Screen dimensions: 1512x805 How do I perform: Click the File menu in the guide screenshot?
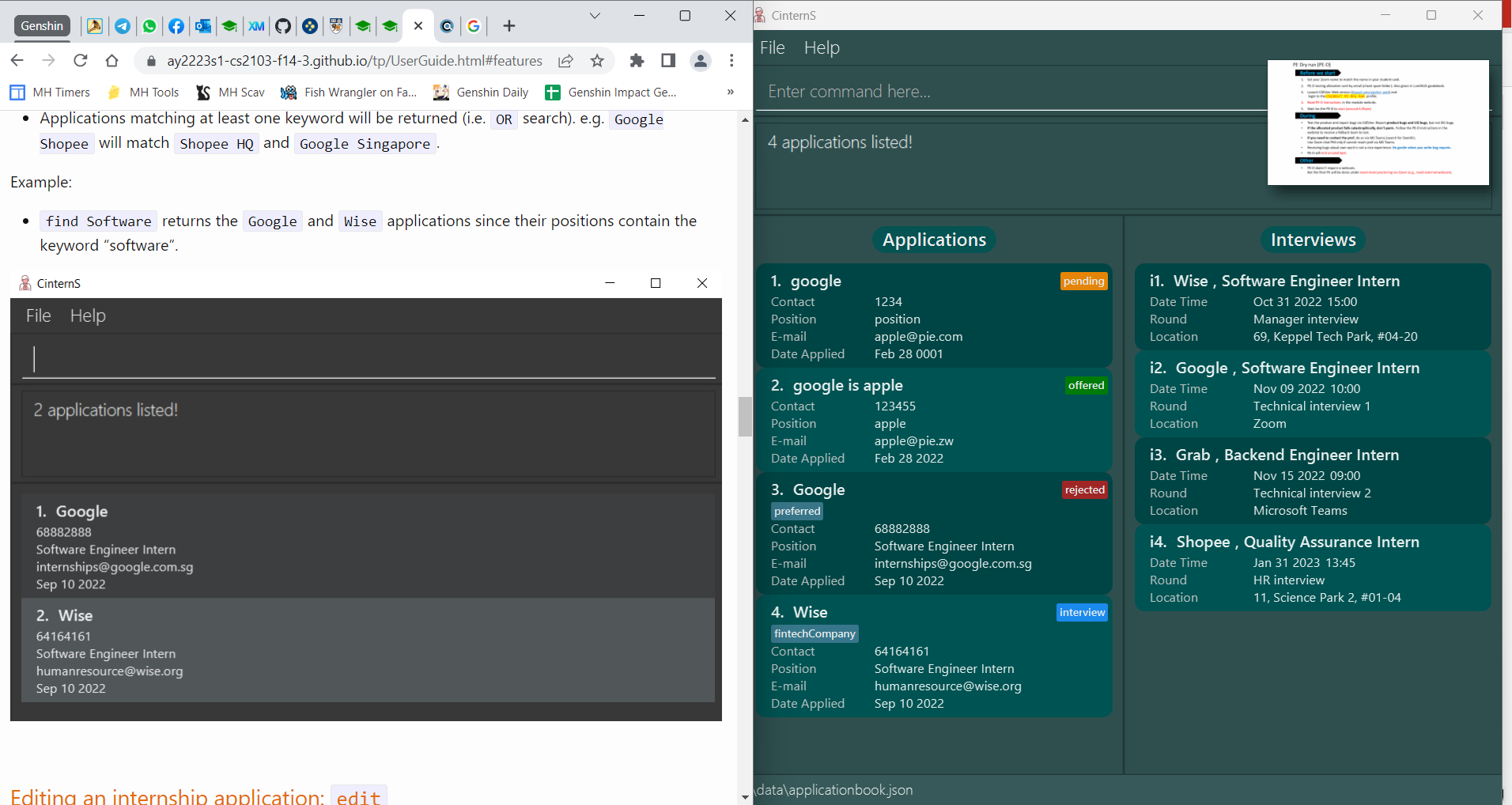click(x=38, y=316)
